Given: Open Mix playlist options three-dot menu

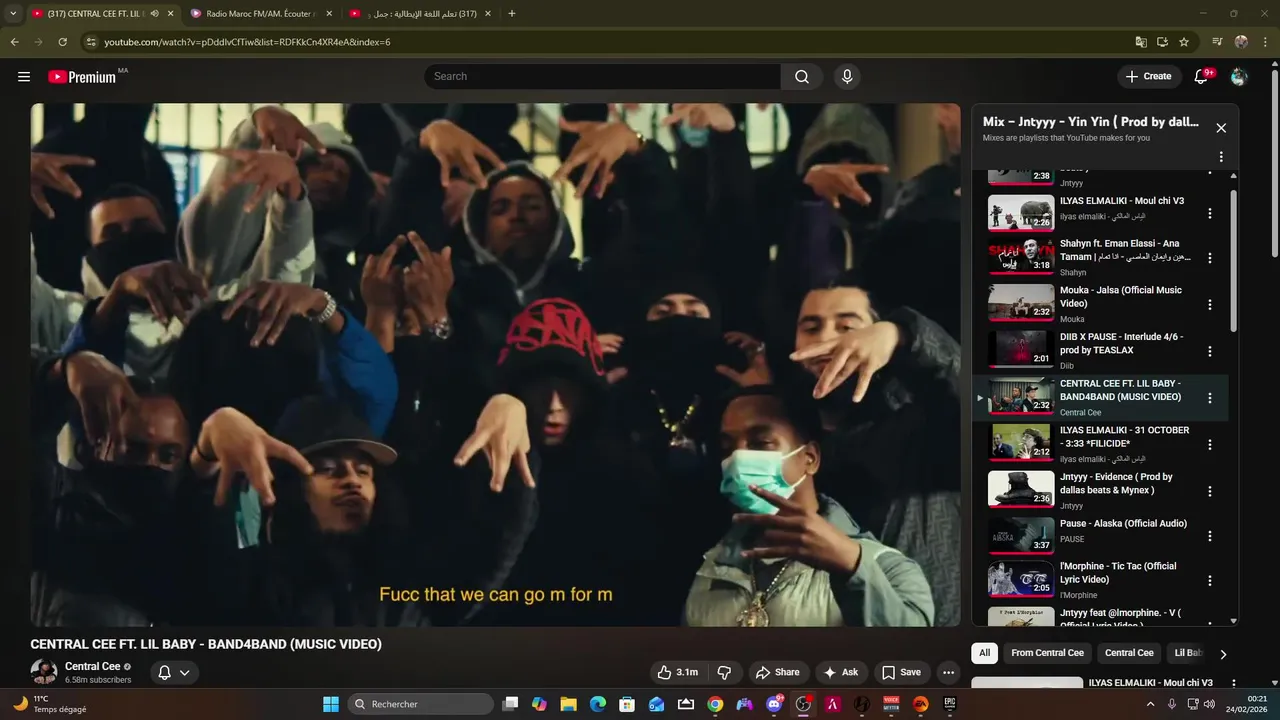Looking at the screenshot, I should coord(1221,157).
